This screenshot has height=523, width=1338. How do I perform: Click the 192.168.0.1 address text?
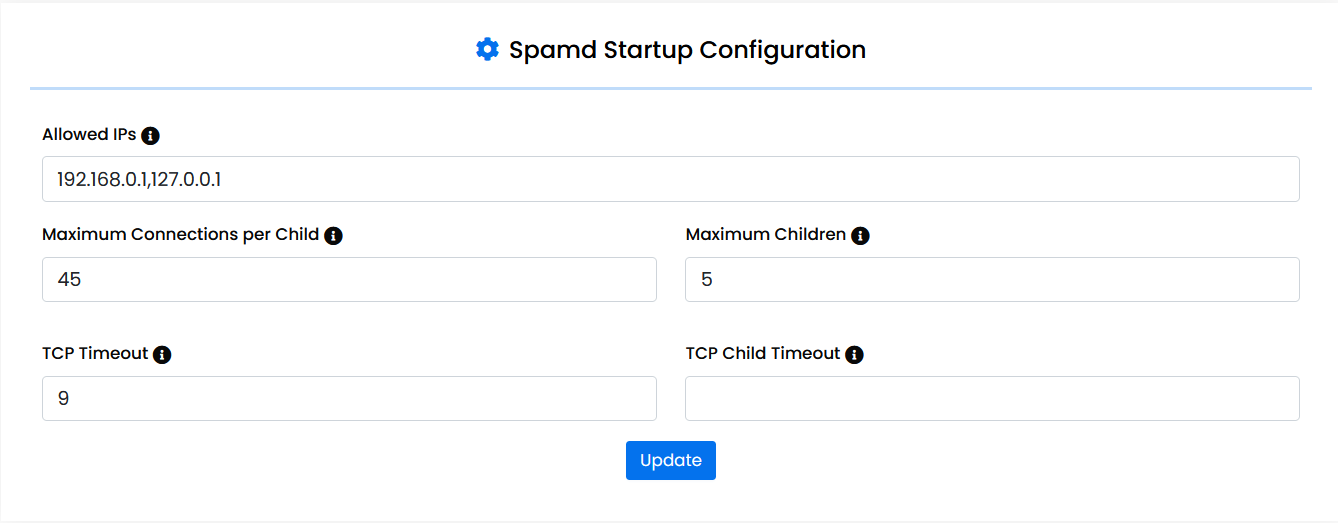tap(102, 180)
